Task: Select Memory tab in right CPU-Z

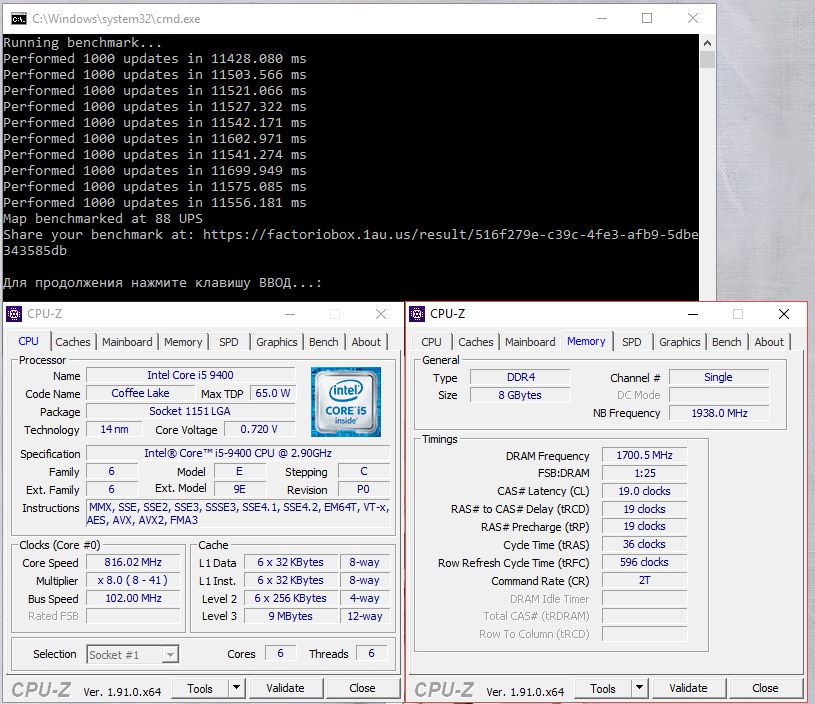Action: click(x=586, y=341)
